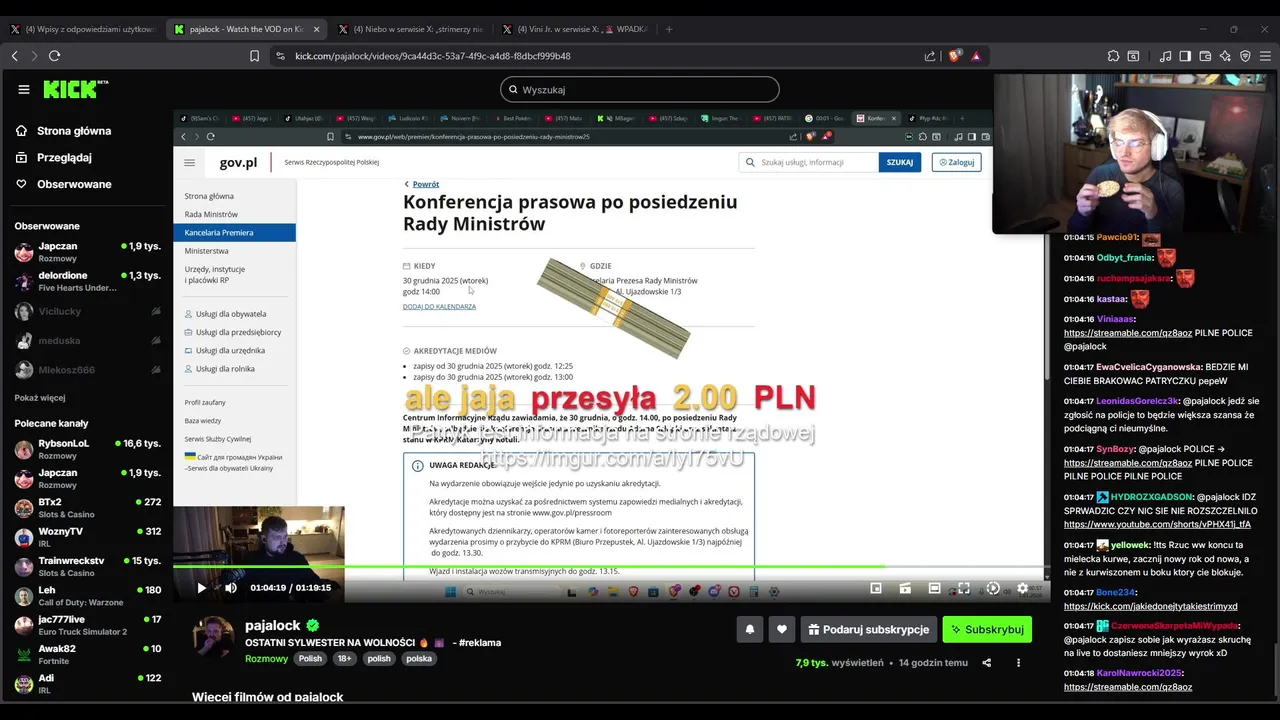Click chat username LeonidasGorelcz3k
1280x720 pixels.
[x=1138, y=401]
